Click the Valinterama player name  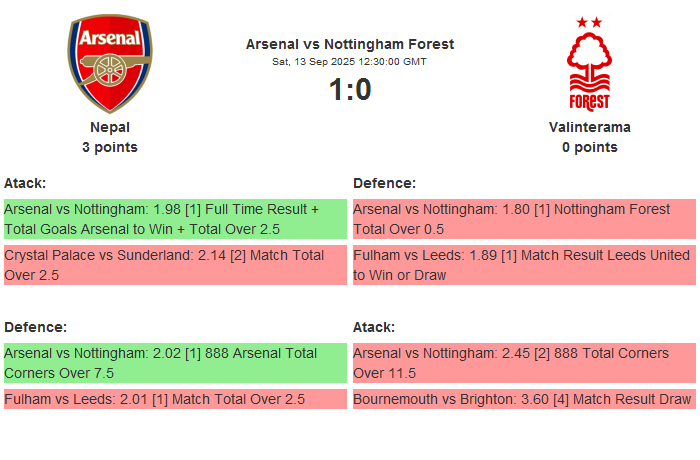(589, 127)
